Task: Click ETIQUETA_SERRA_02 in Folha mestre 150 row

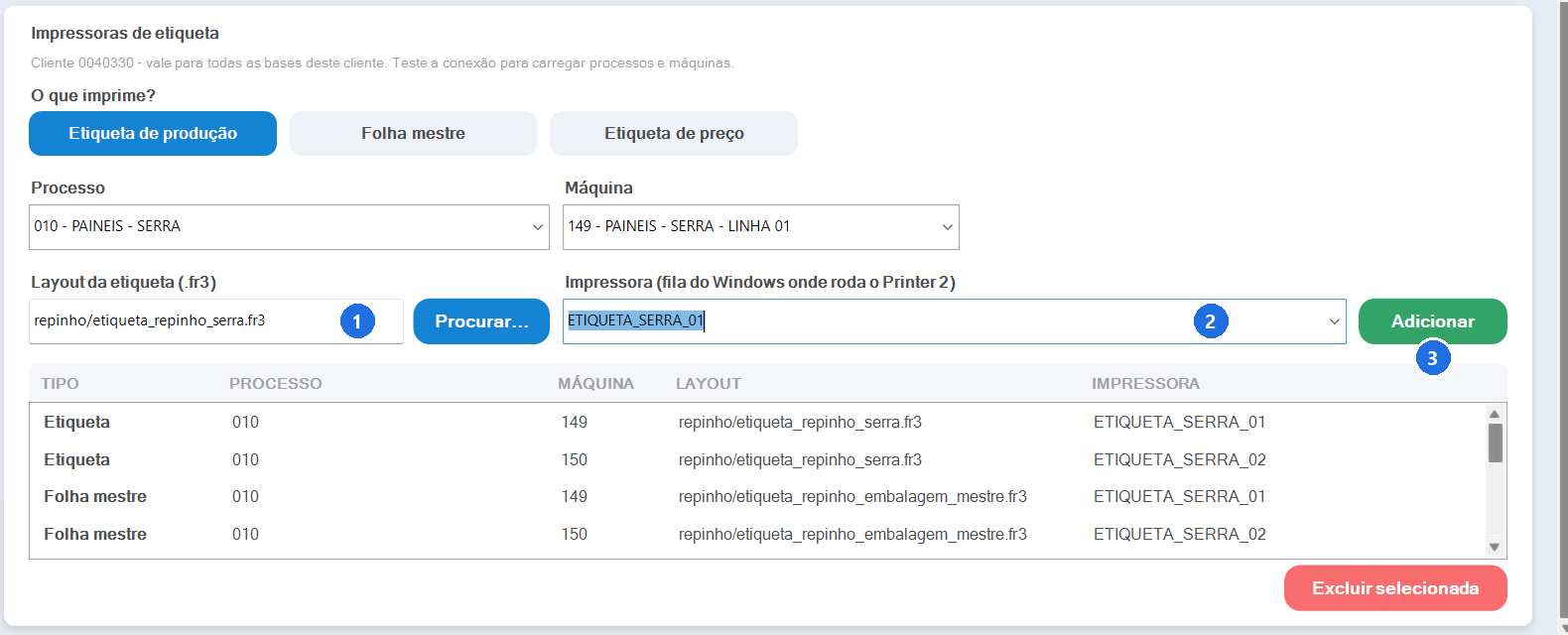Action: [1180, 534]
